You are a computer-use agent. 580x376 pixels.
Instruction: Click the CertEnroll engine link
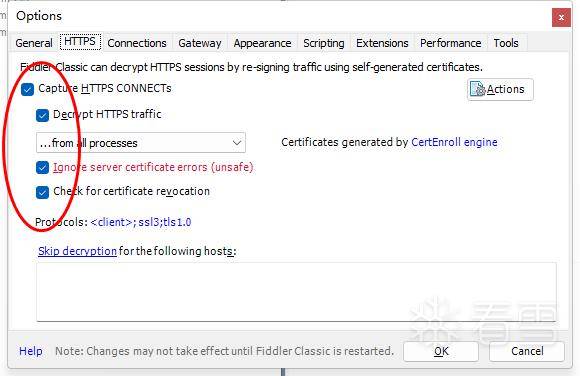click(454, 142)
